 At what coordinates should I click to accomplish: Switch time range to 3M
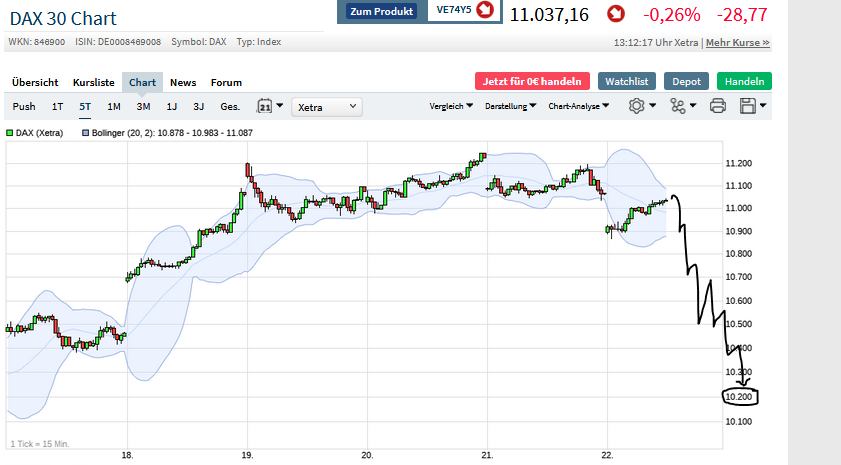click(143, 106)
